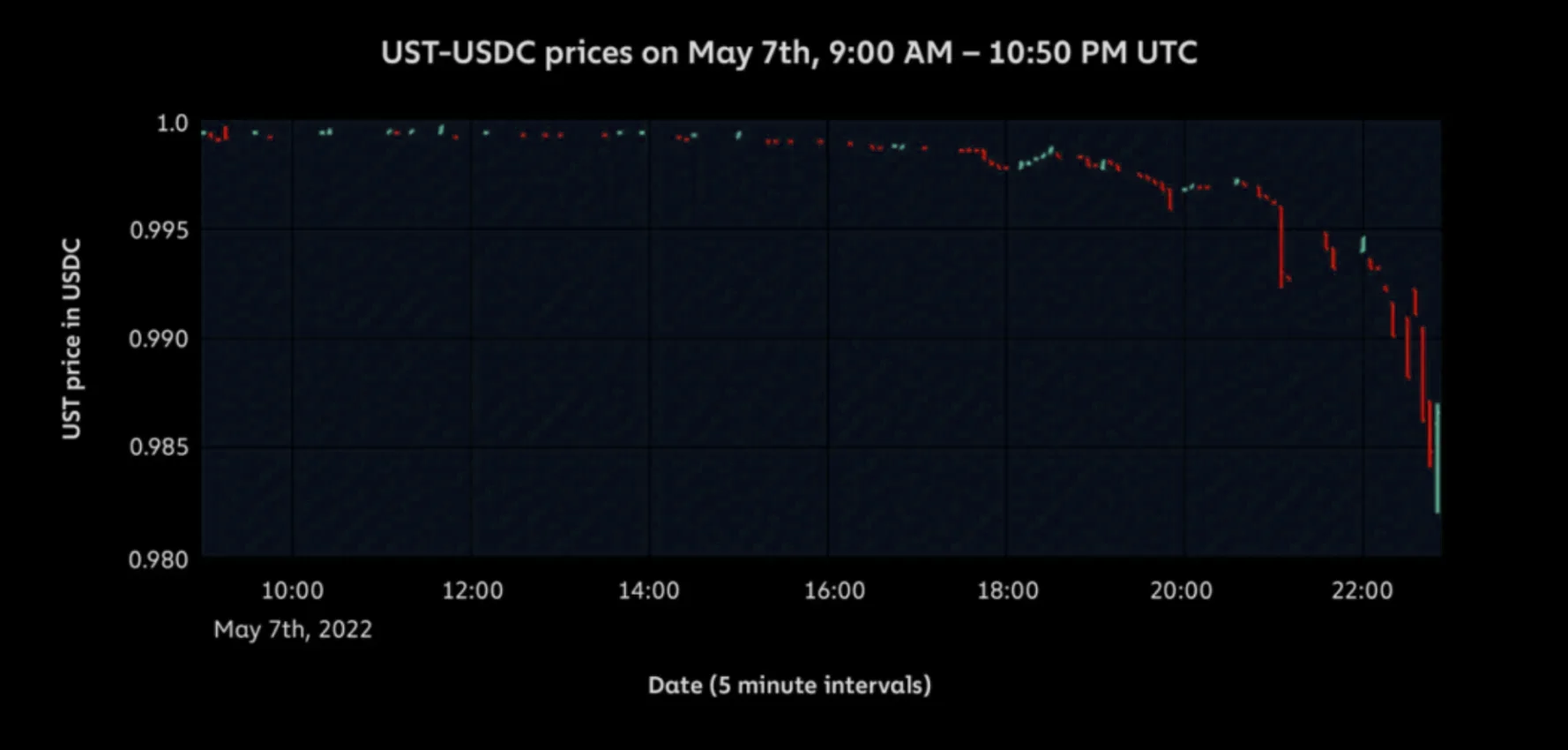The image size is (1568, 750).
Task: Click the 'May 7th, 2022' date label
Action: 293,629
